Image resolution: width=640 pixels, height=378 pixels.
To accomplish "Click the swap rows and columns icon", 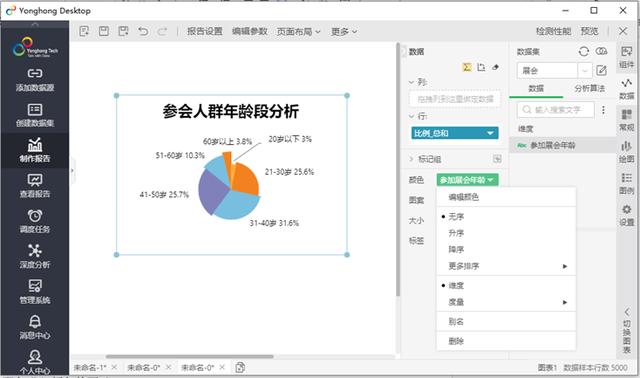I will (482, 67).
